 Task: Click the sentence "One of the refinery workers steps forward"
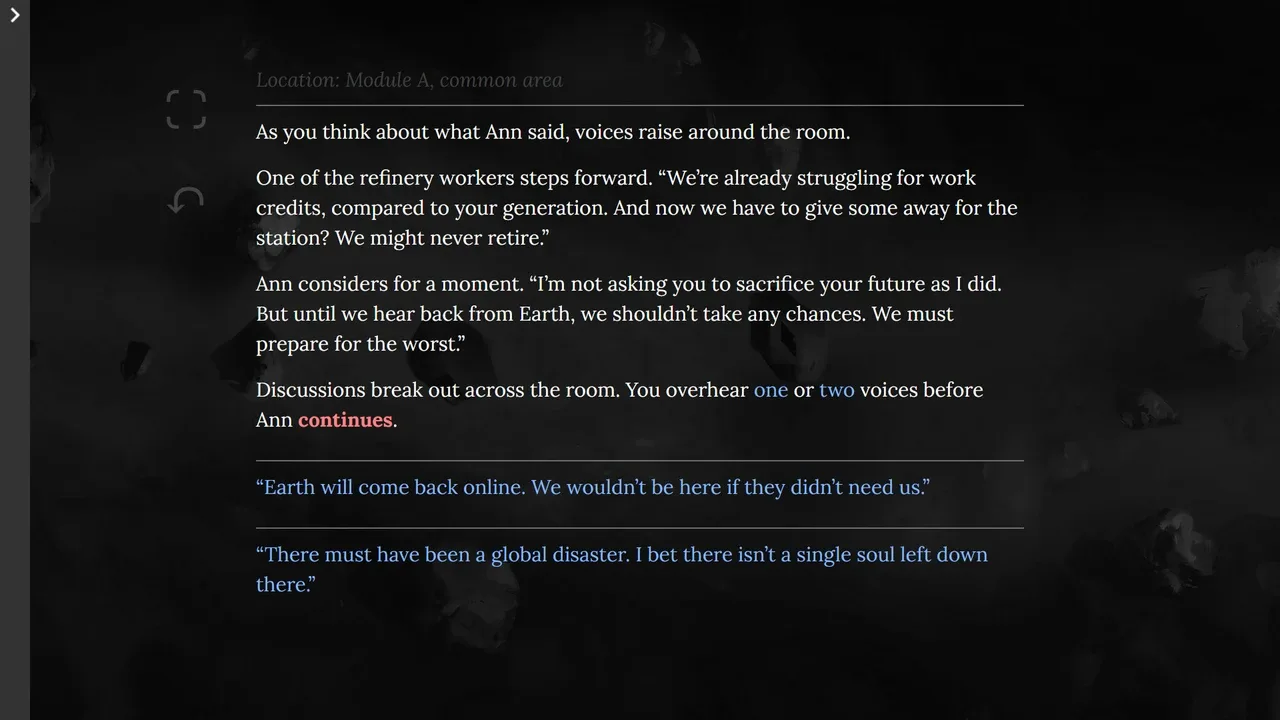454,178
